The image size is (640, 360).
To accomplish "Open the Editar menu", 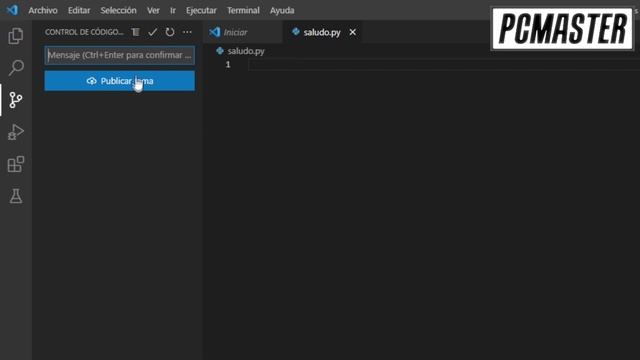I will click(79, 10).
